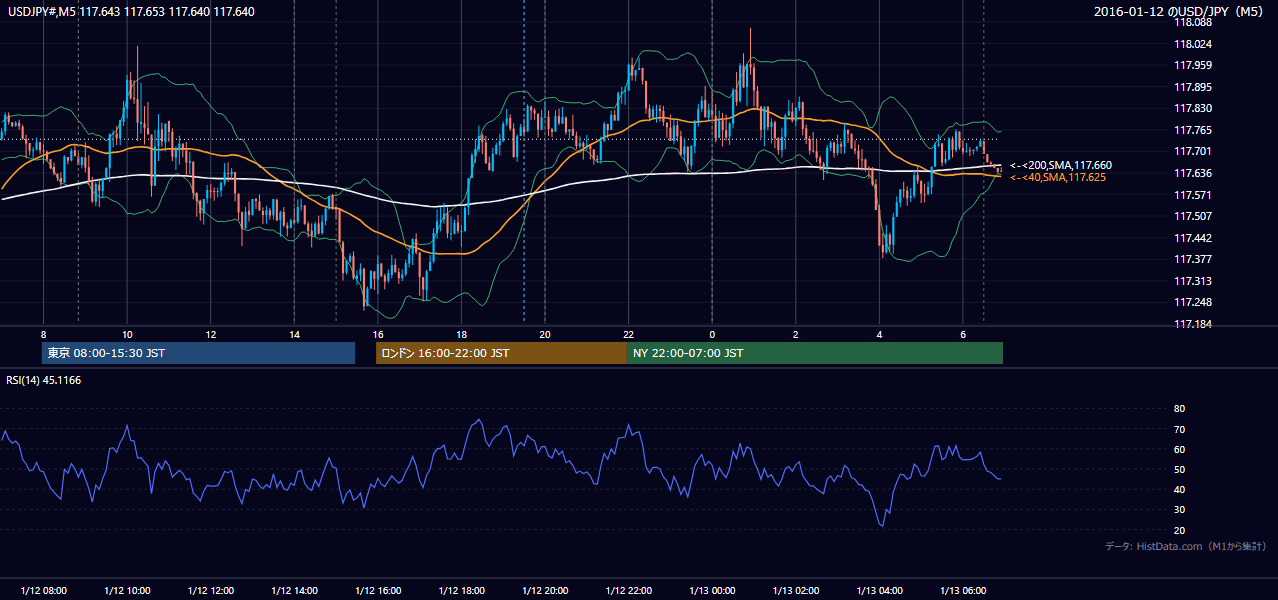
Task: Click price axis value 118.024
Action: [x=1192, y=44]
